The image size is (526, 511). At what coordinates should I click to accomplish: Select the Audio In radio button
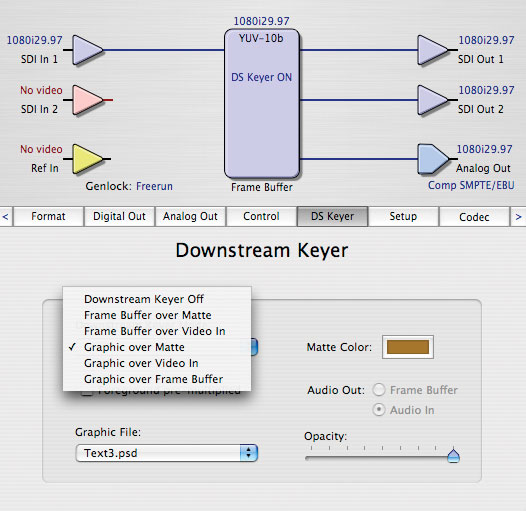379,410
